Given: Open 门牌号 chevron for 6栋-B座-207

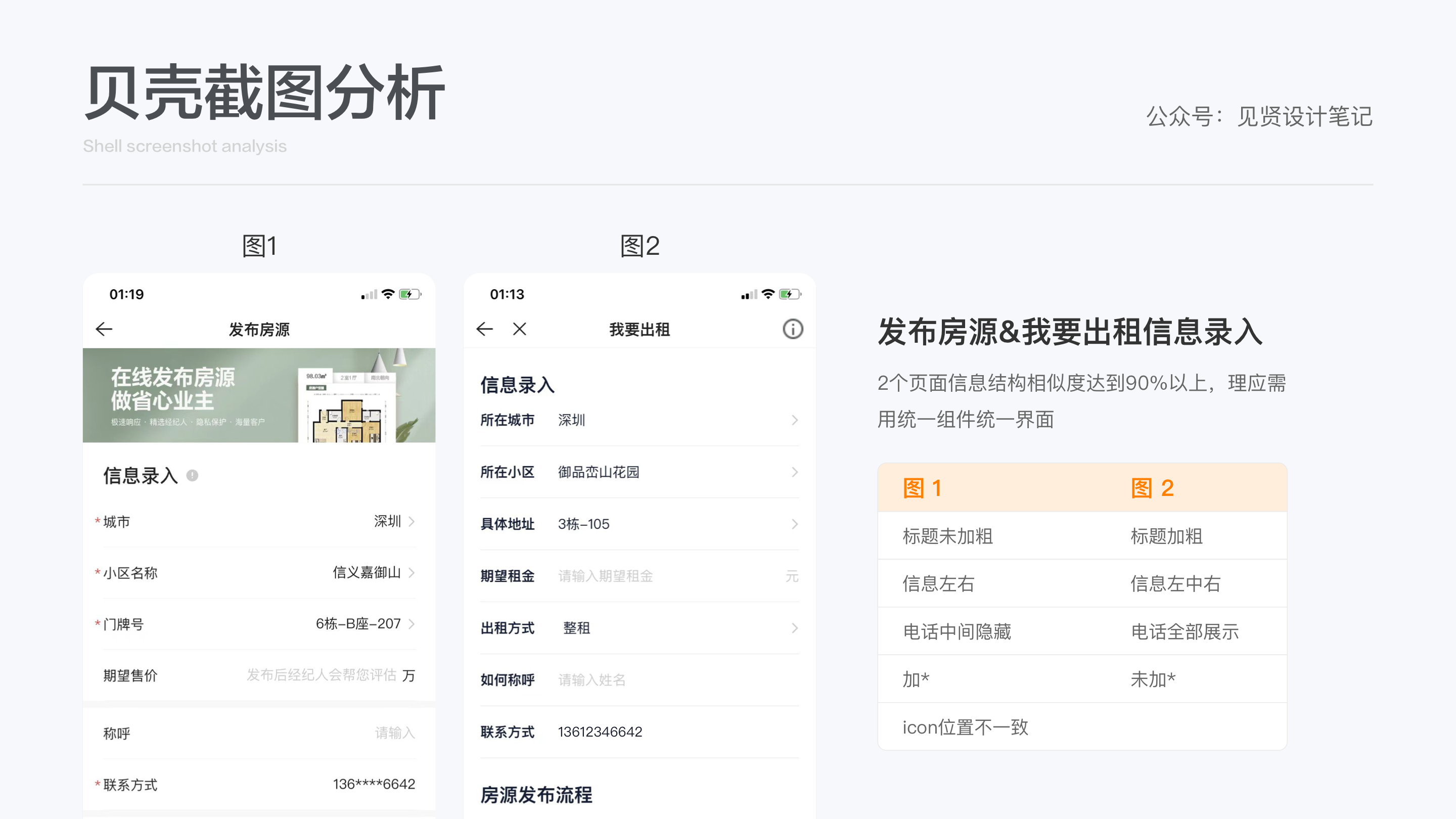Looking at the screenshot, I should (x=412, y=624).
